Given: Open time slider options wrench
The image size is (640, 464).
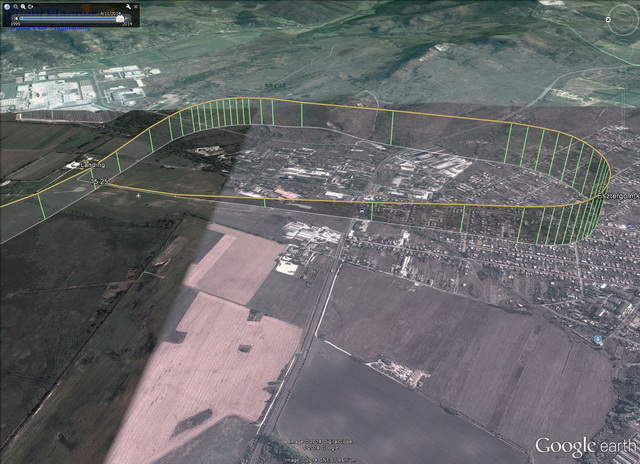Looking at the screenshot, I should [128, 7].
